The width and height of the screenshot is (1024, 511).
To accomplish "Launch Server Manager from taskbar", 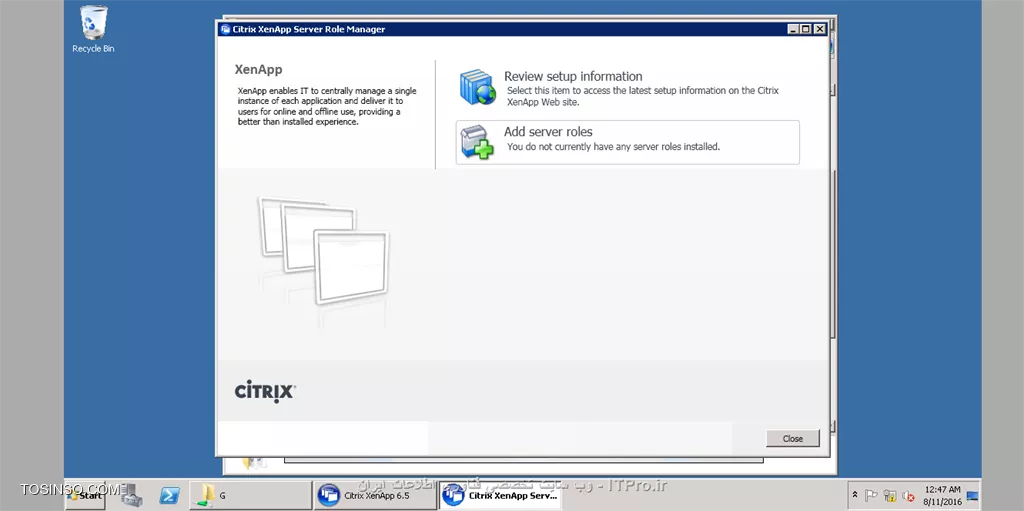I will coord(131,495).
